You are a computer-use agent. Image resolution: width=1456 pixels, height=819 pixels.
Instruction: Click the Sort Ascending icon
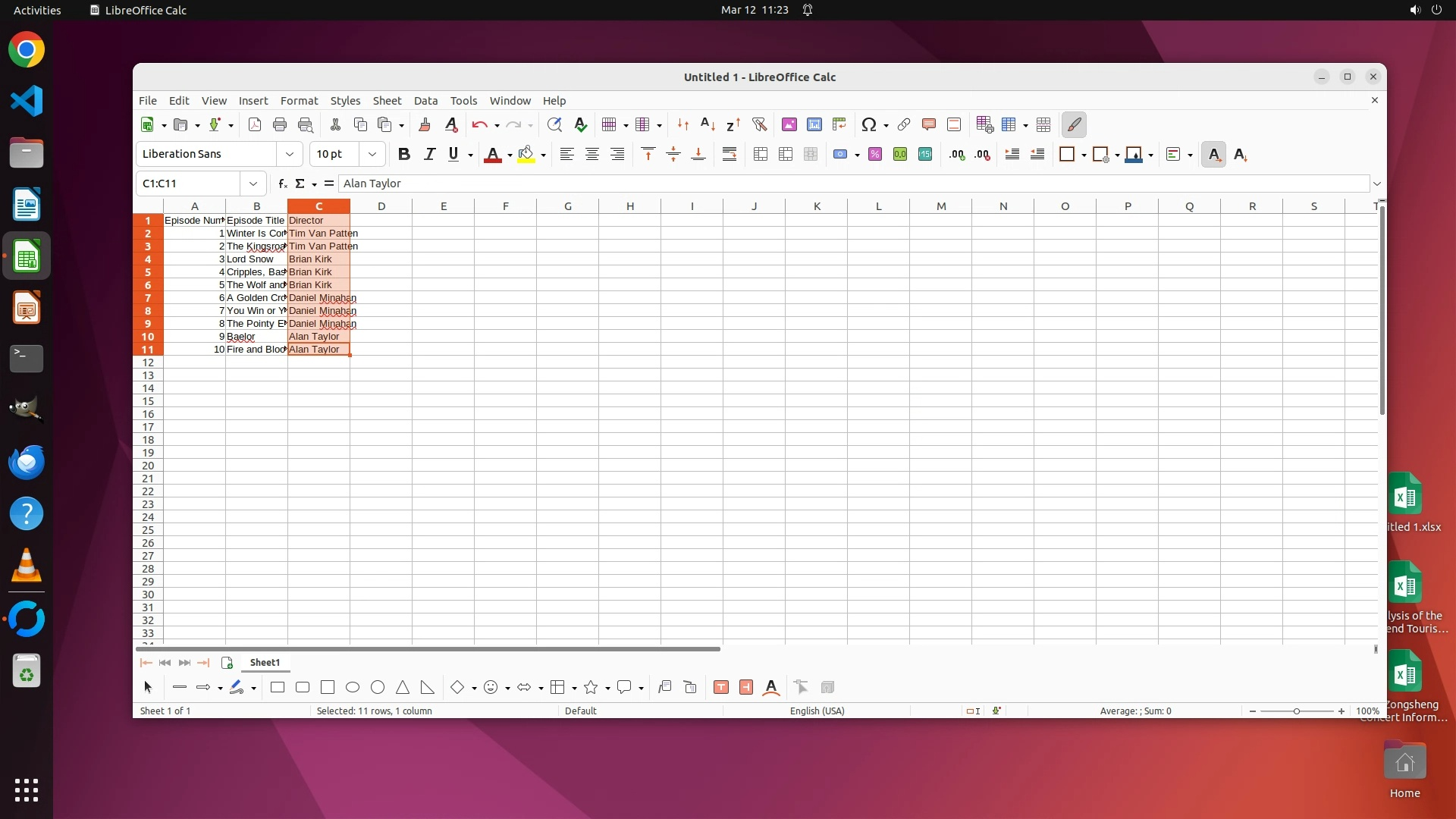(708, 124)
